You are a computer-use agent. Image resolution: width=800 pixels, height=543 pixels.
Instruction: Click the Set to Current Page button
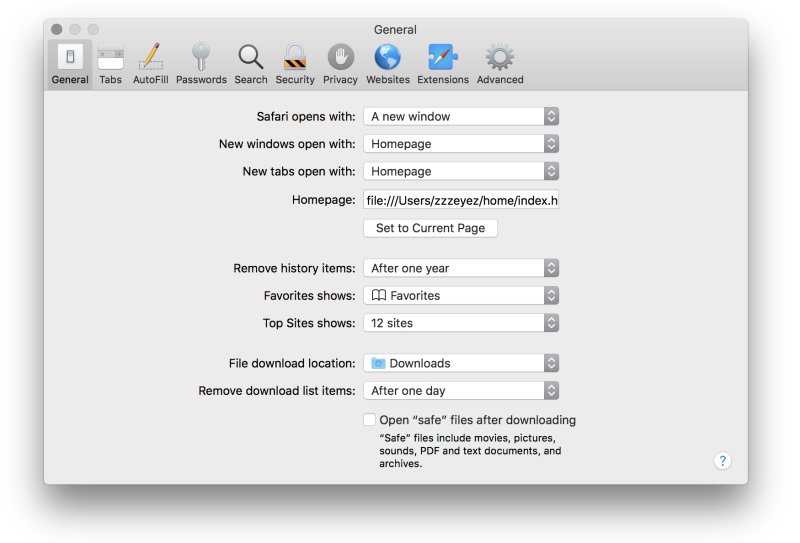coord(430,228)
